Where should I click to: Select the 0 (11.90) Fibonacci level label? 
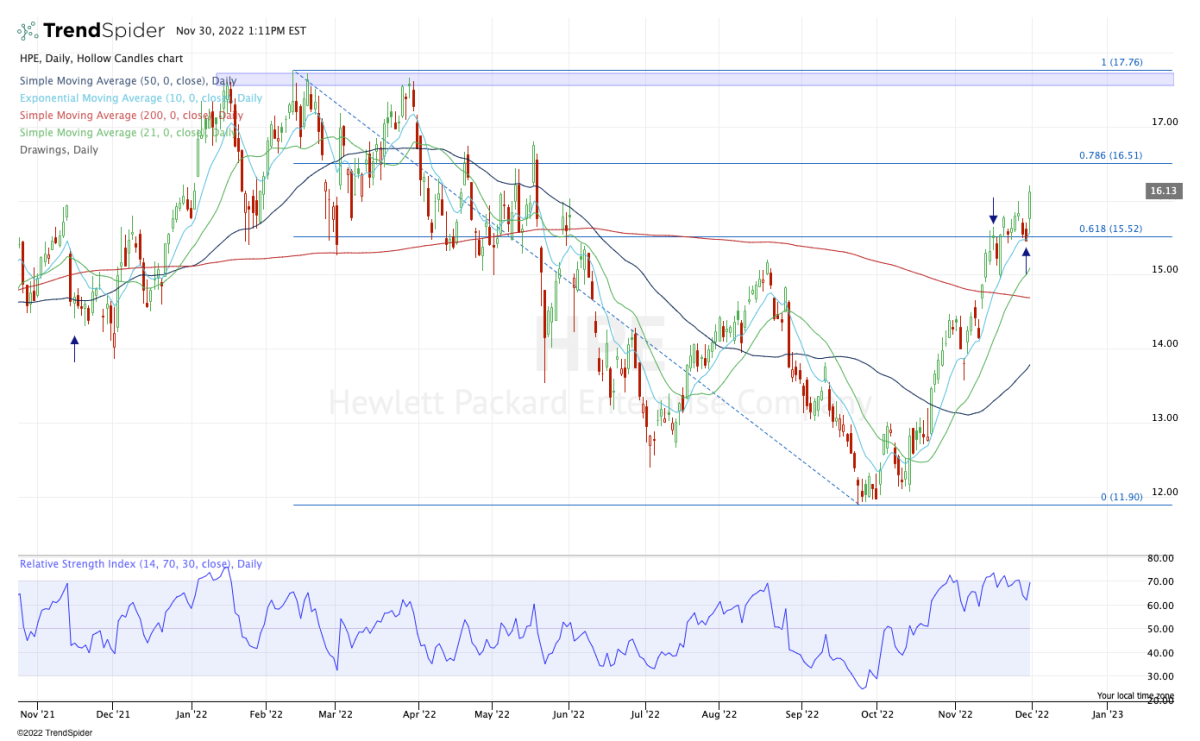(x=1120, y=497)
